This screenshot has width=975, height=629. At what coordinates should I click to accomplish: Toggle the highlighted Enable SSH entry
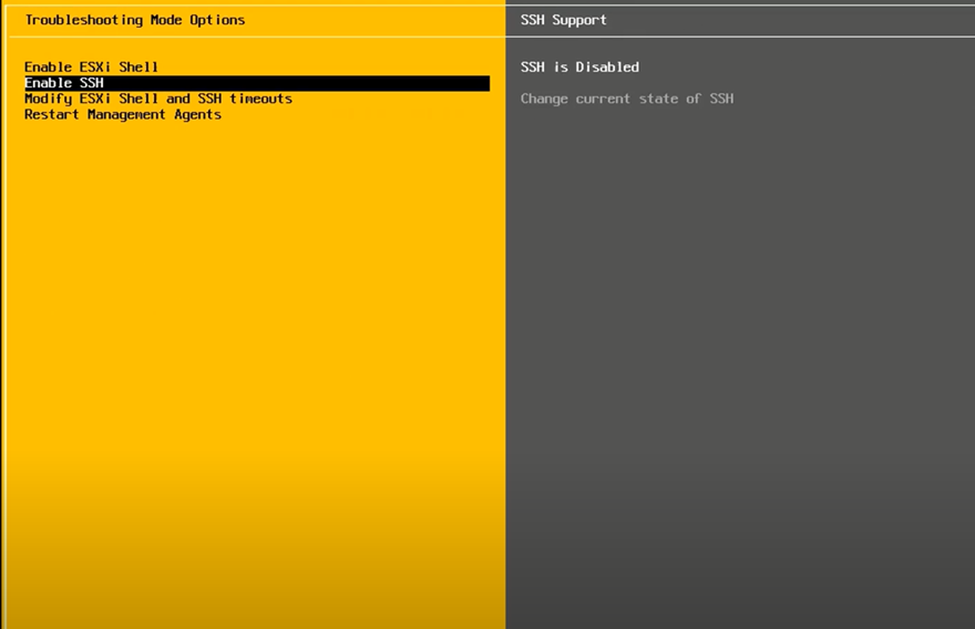[64, 83]
